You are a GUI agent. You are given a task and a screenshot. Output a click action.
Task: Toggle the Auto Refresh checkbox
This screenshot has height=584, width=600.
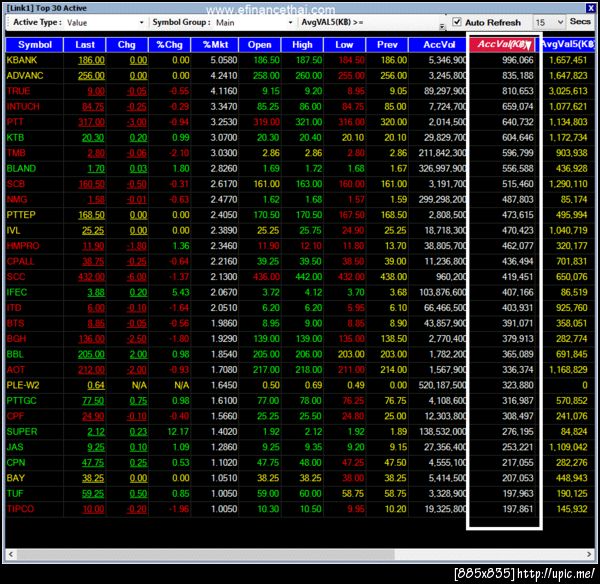(x=457, y=22)
